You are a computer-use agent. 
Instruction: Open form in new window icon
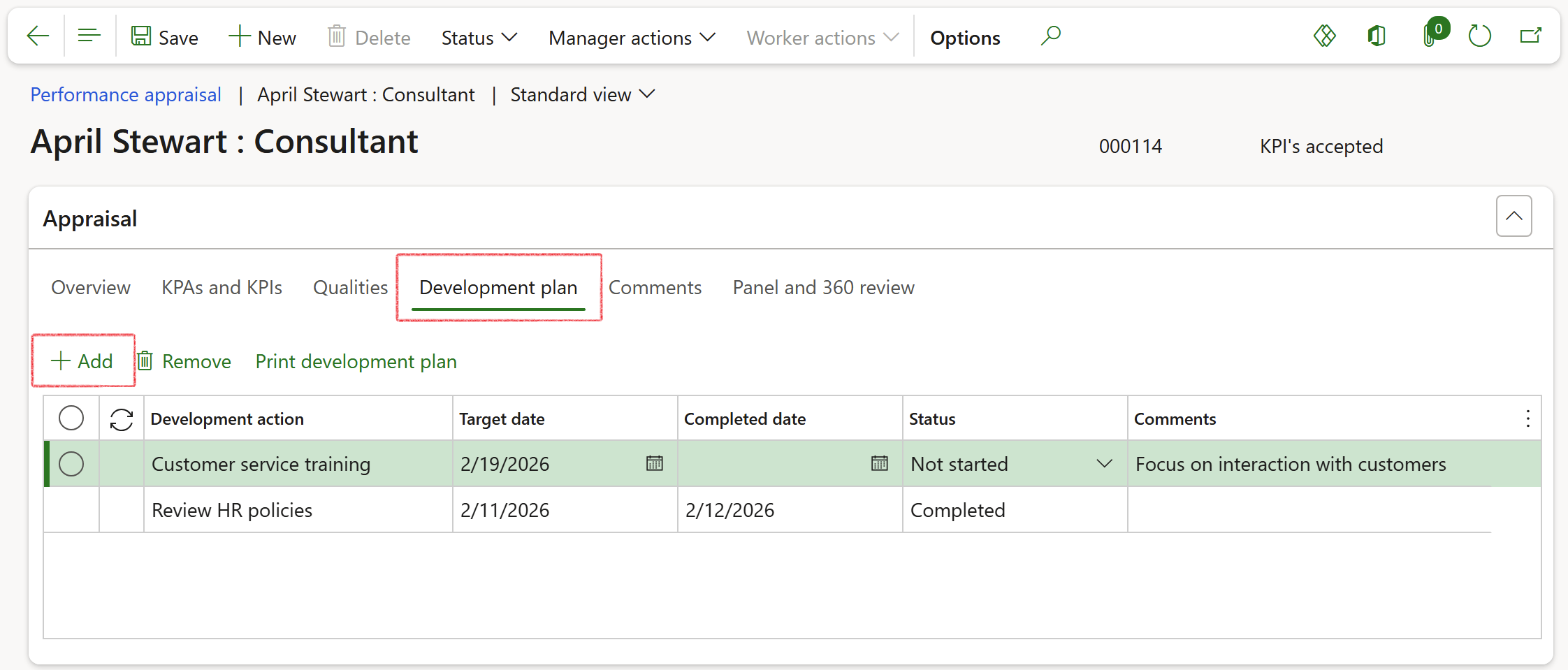pos(1530,36)
